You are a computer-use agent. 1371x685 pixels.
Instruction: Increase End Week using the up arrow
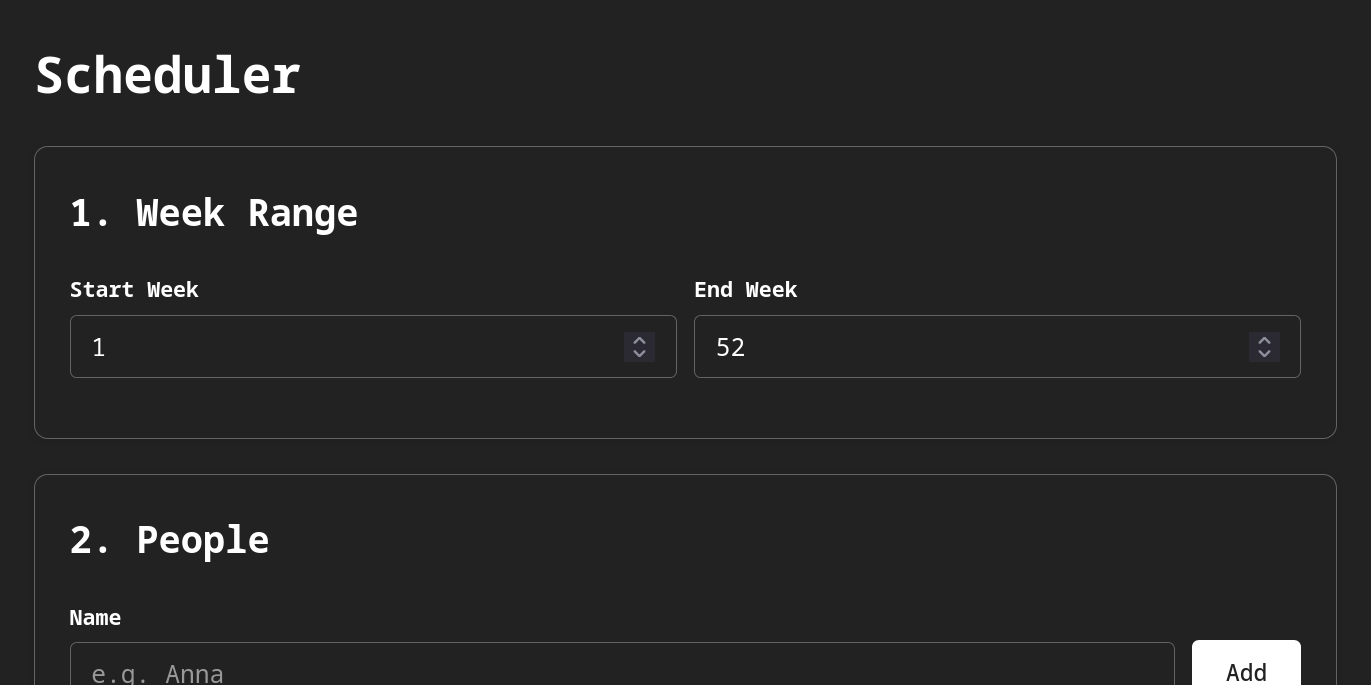tap(1264, 340)
